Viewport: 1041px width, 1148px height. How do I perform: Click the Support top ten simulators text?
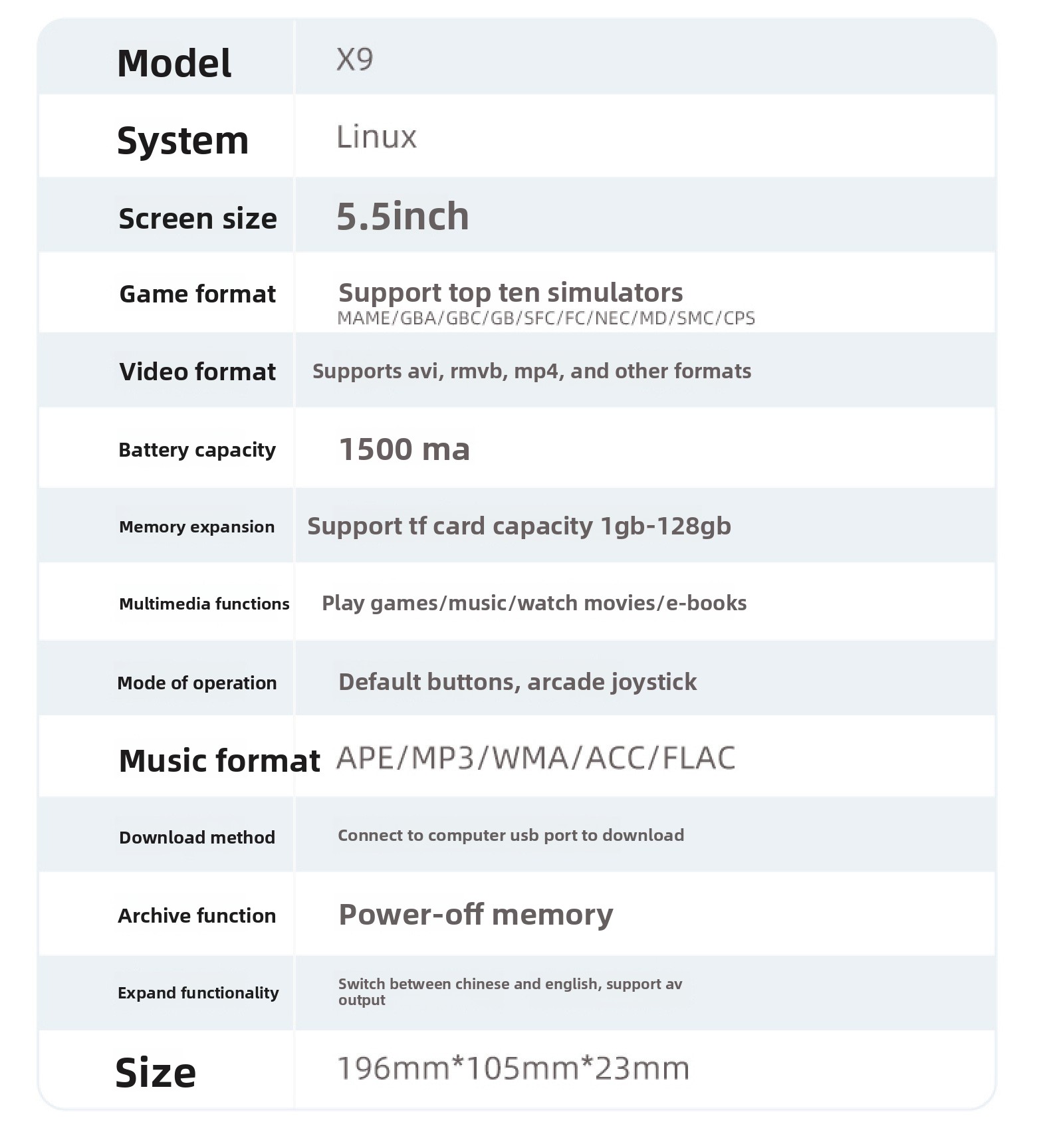(x=511, y=292)
